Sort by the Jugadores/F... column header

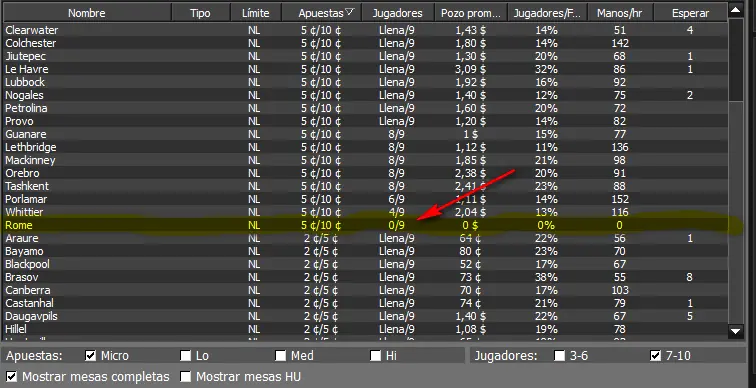click(547, 13)
